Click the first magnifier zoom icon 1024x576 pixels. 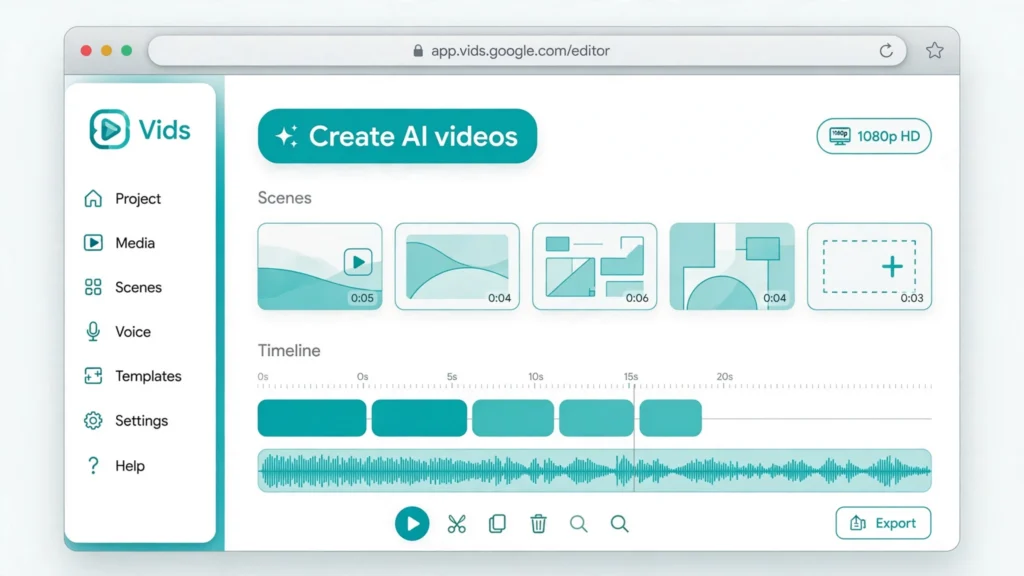[579, 524]
